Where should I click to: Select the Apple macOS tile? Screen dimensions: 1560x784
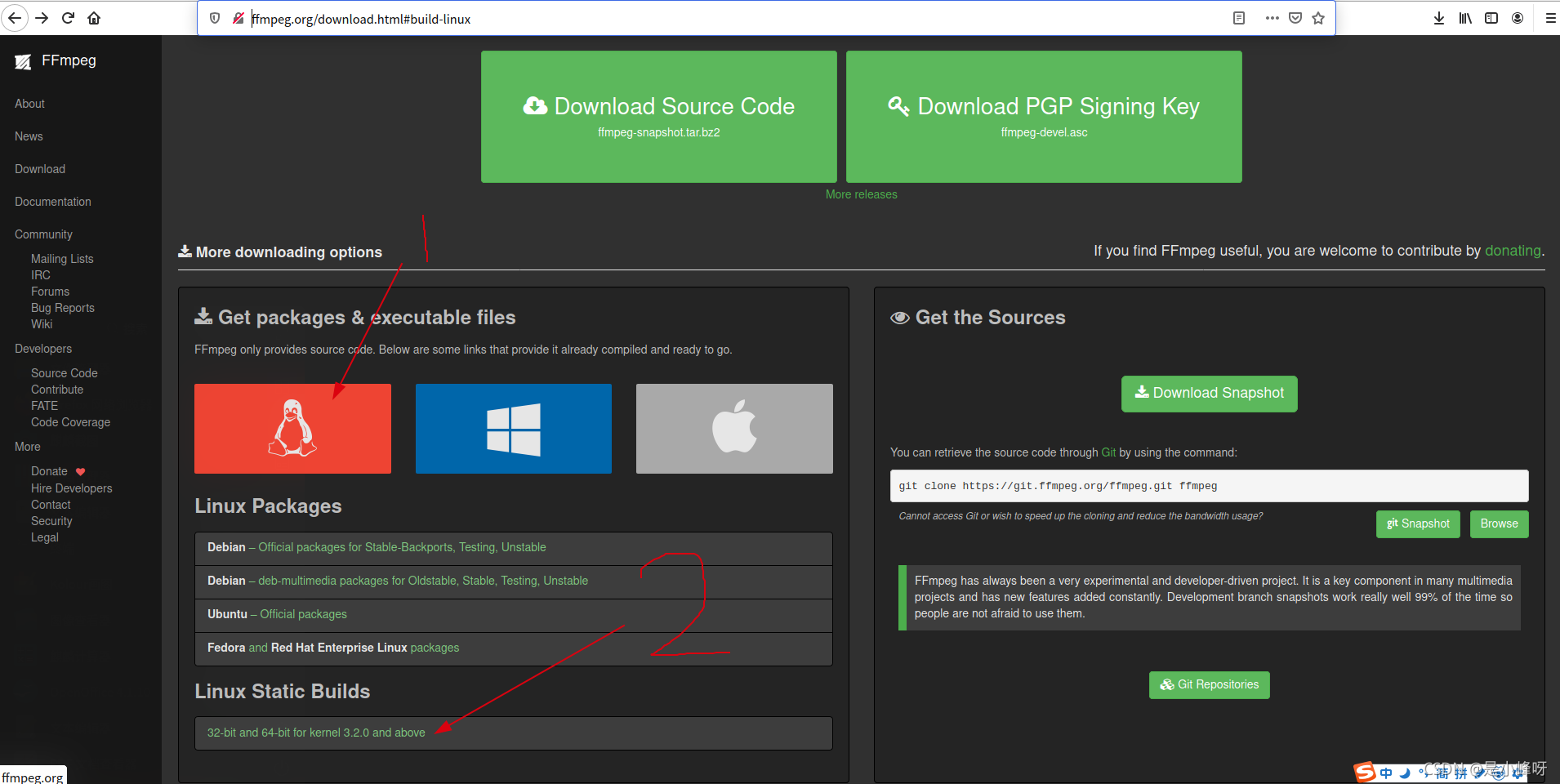click(734, 429)
